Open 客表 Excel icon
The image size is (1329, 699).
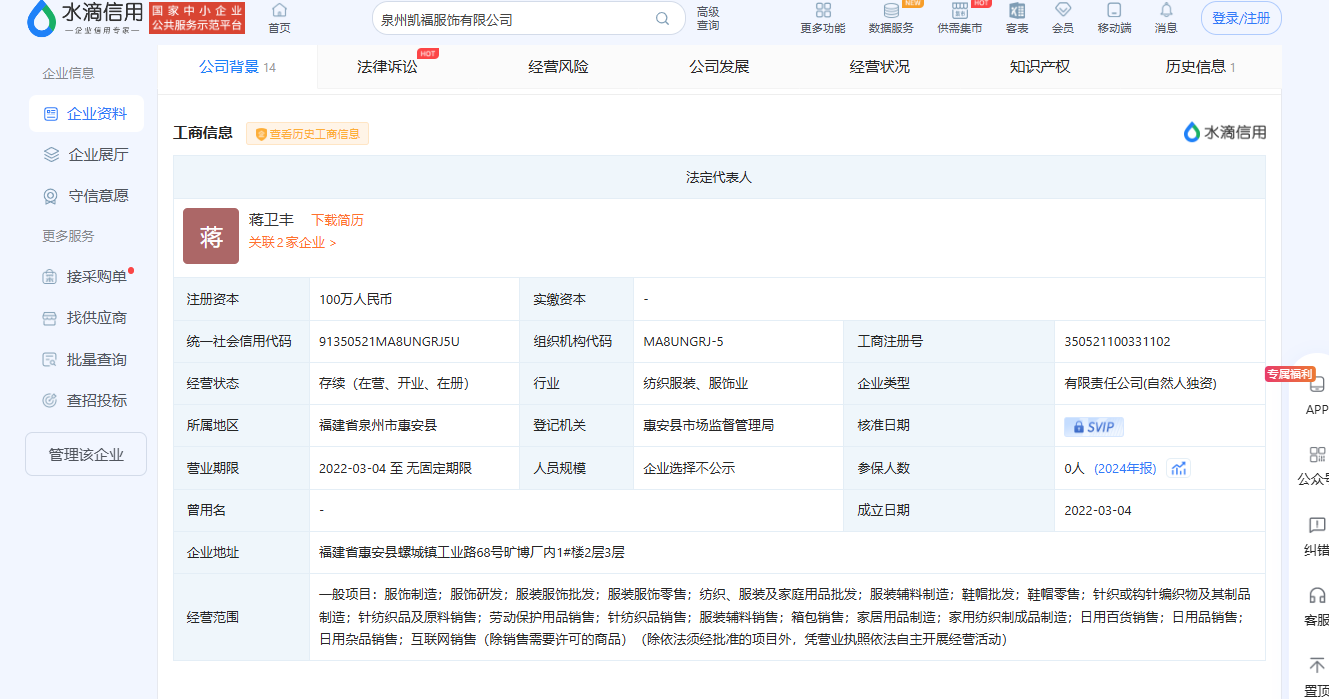coord(1017,10)
